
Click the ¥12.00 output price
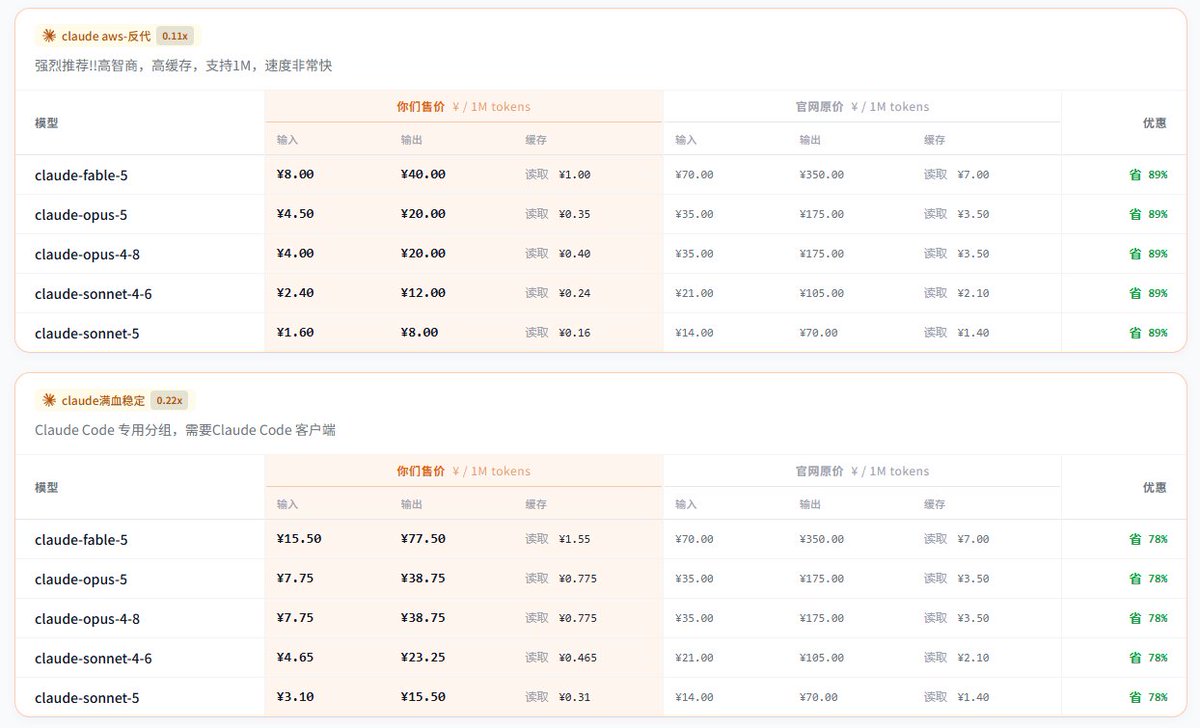423,293
